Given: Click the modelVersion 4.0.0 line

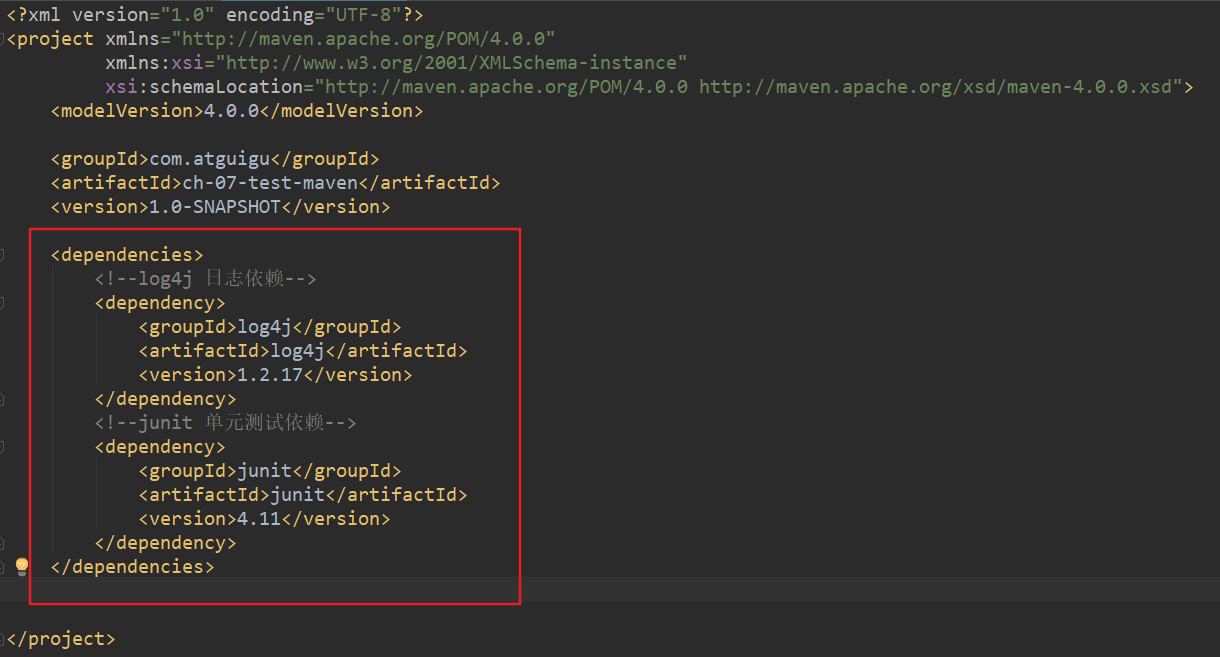Looking at the screenshot, I should [x=237, y=111].
